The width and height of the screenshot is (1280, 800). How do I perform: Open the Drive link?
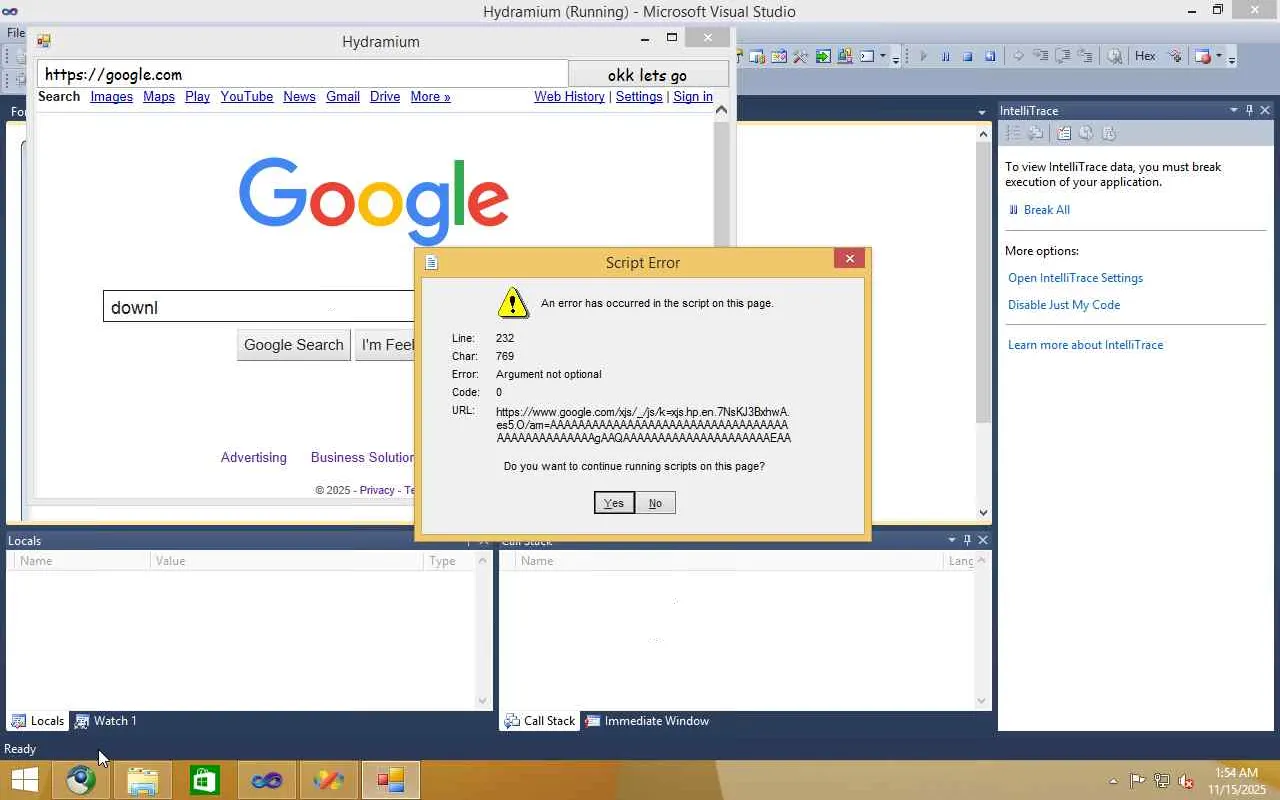pos(385,97)
